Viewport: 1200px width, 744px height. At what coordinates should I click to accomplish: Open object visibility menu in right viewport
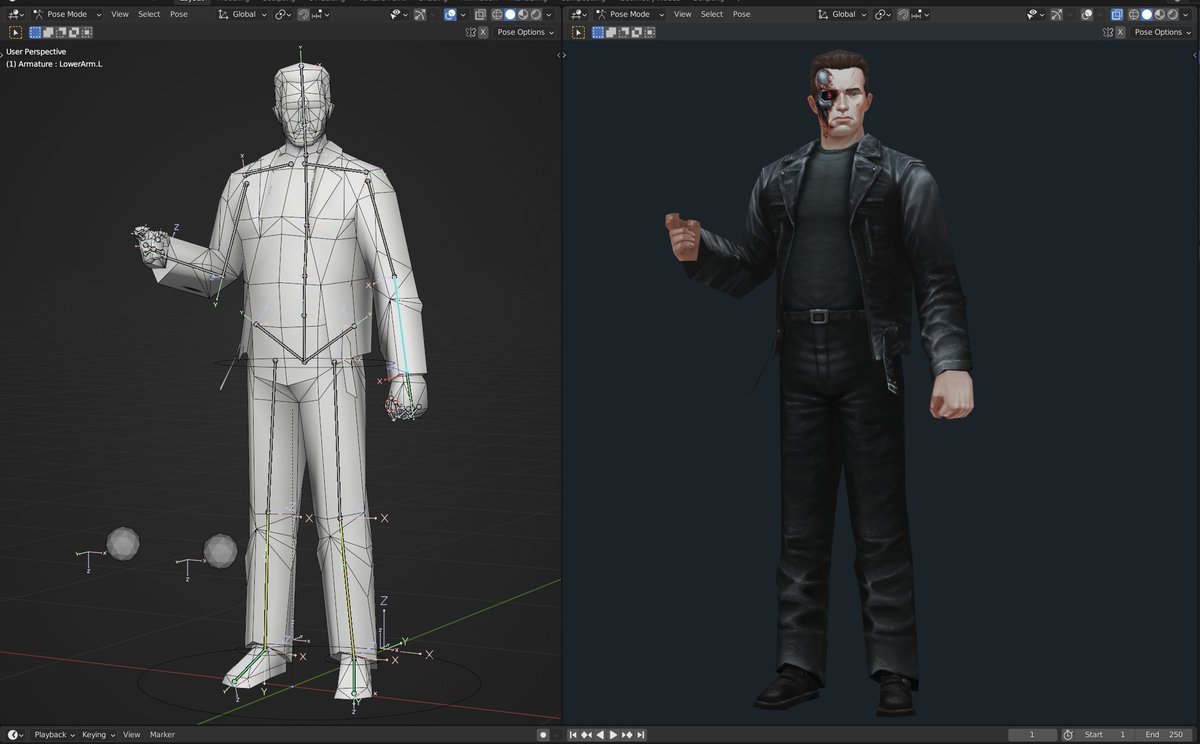1037,15
